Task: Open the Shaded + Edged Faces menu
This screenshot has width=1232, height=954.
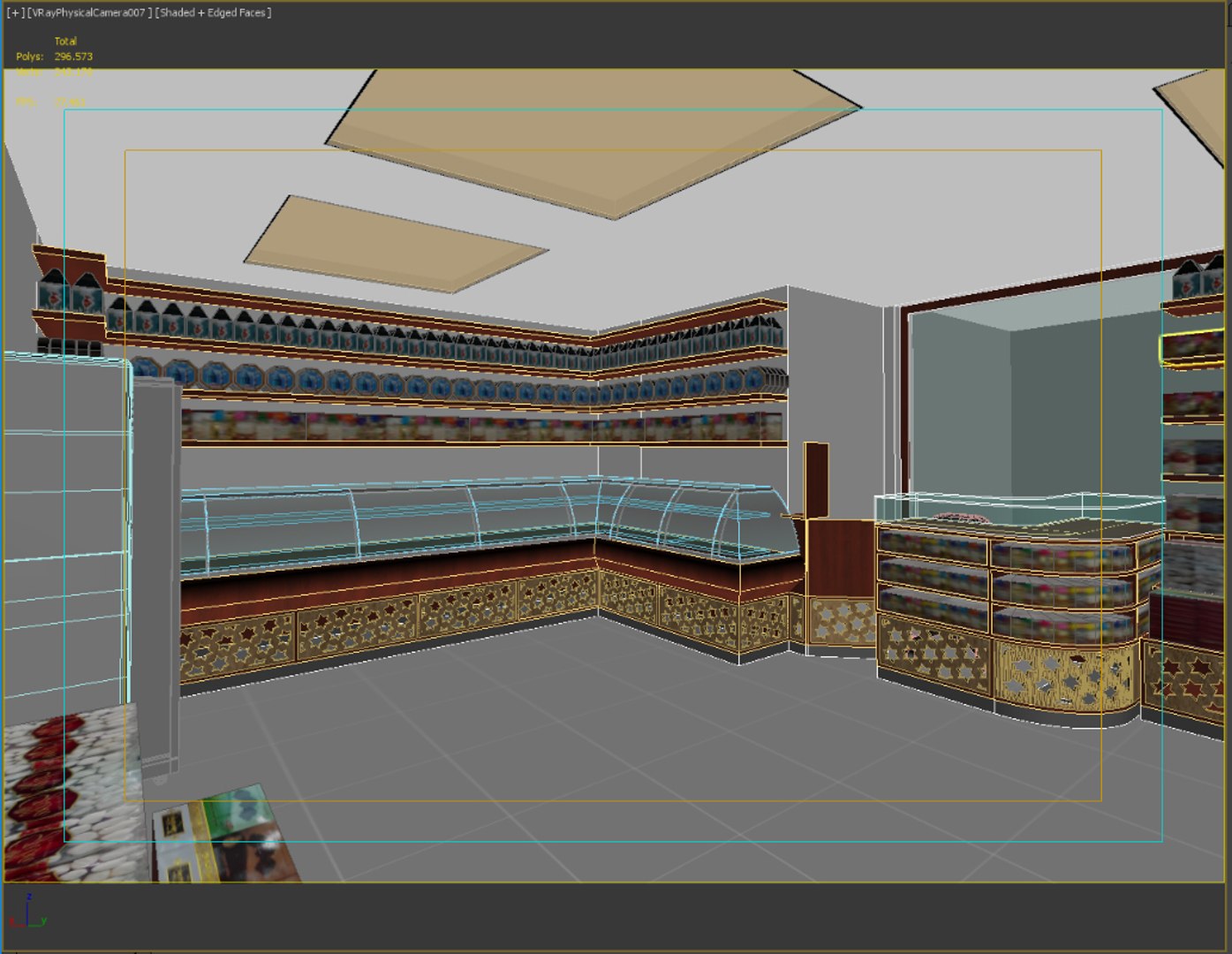Action: pos(213,13)
